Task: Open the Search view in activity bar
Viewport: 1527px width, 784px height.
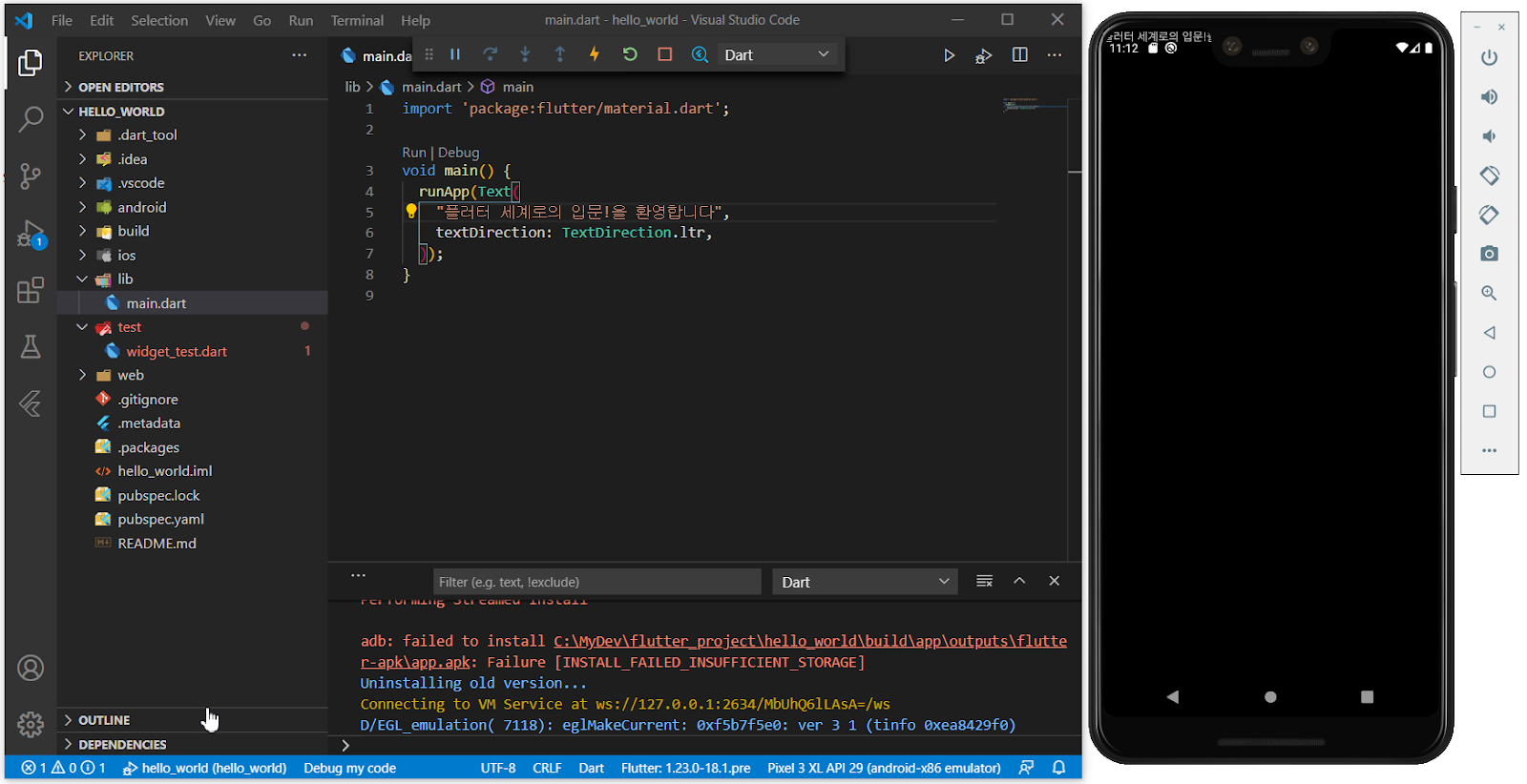Action: (x=31, y=119)
